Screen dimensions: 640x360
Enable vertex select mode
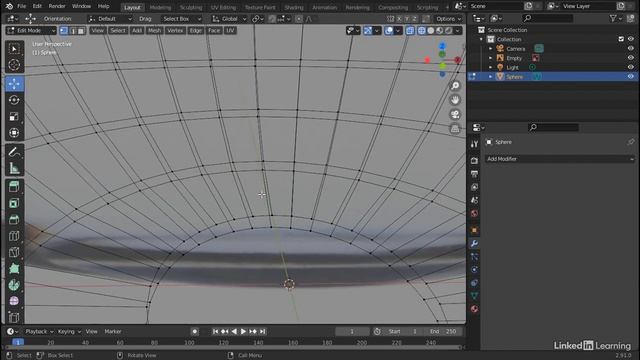[x=64, y=31]
